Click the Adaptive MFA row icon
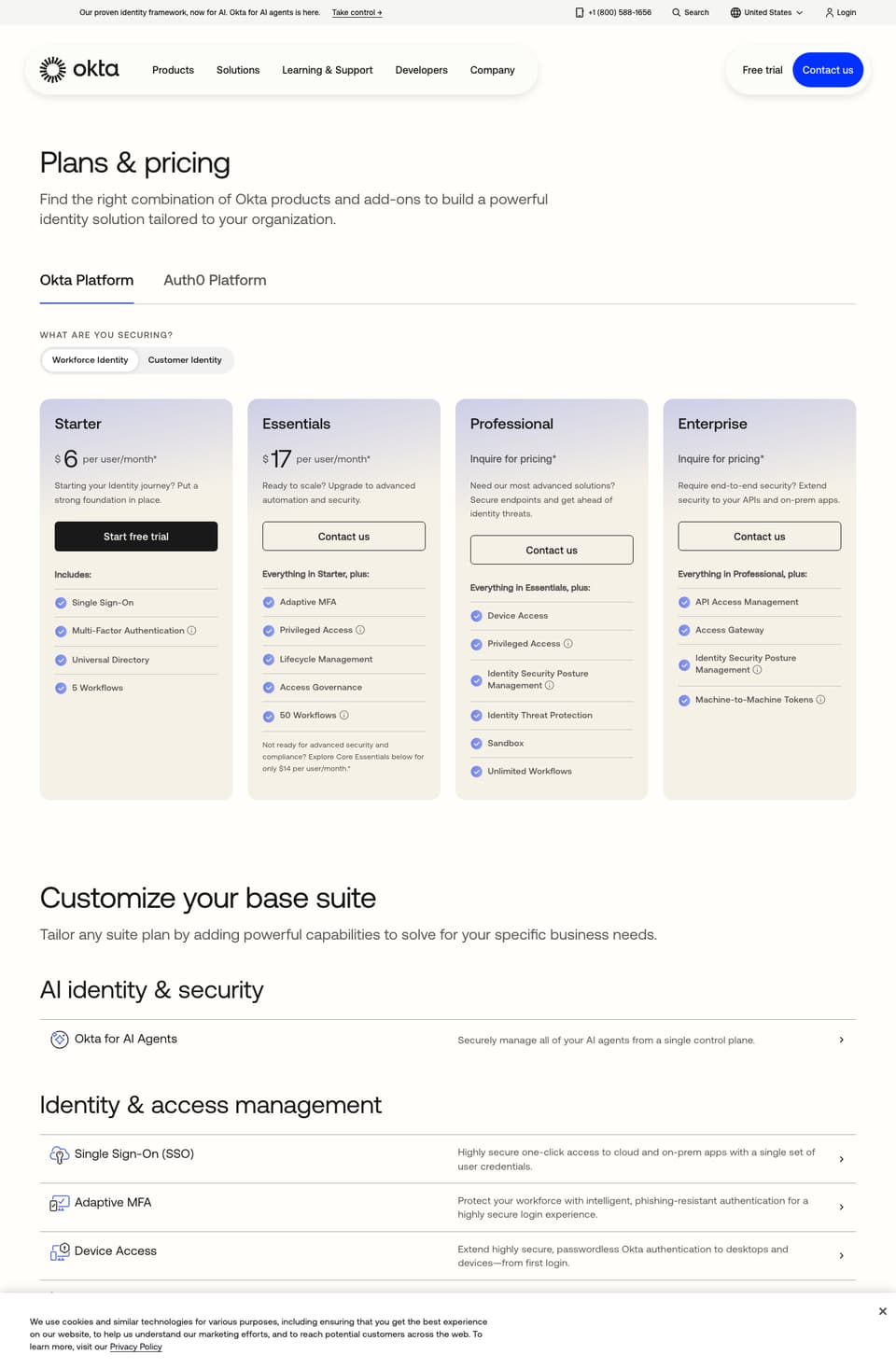 (x=59, y=1203)
